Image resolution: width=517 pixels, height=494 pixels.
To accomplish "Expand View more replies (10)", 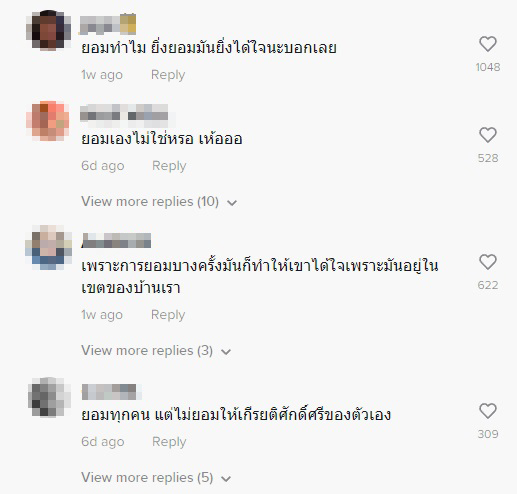I will pyautogui.click(x=159, y=202).
